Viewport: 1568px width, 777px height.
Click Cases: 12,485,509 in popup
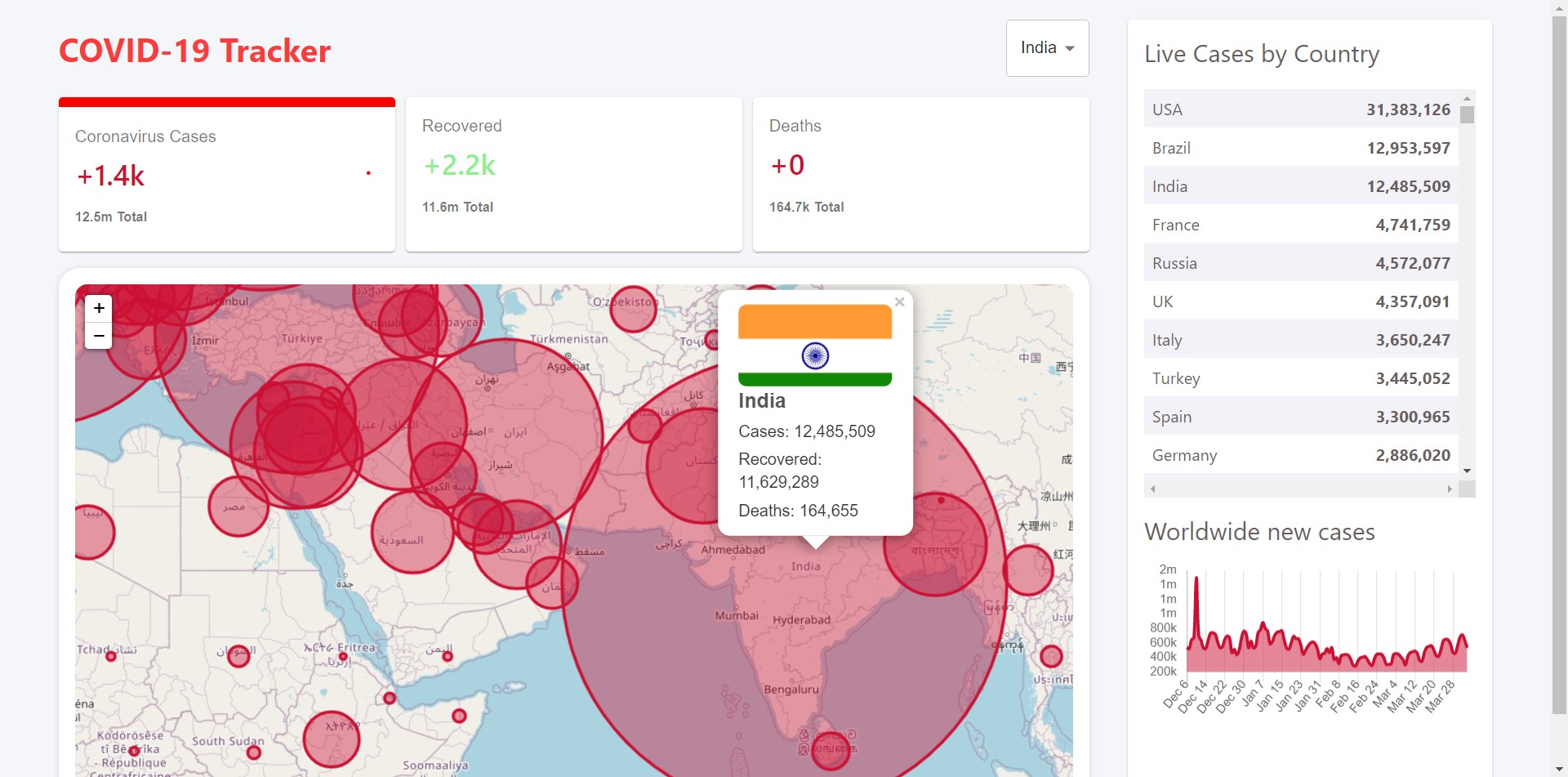point(807,431)
